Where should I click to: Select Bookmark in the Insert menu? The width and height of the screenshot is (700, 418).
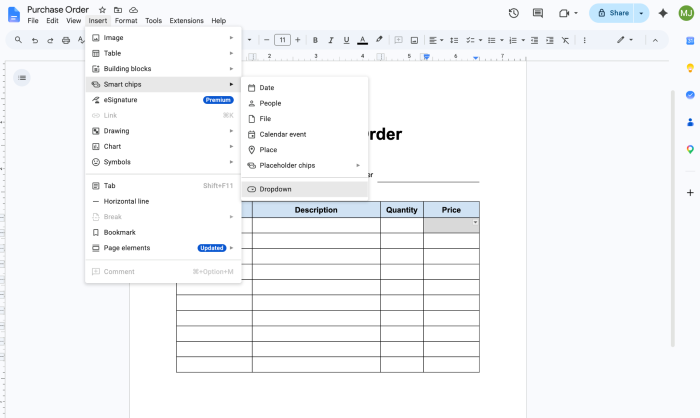[x=163, y=233]
